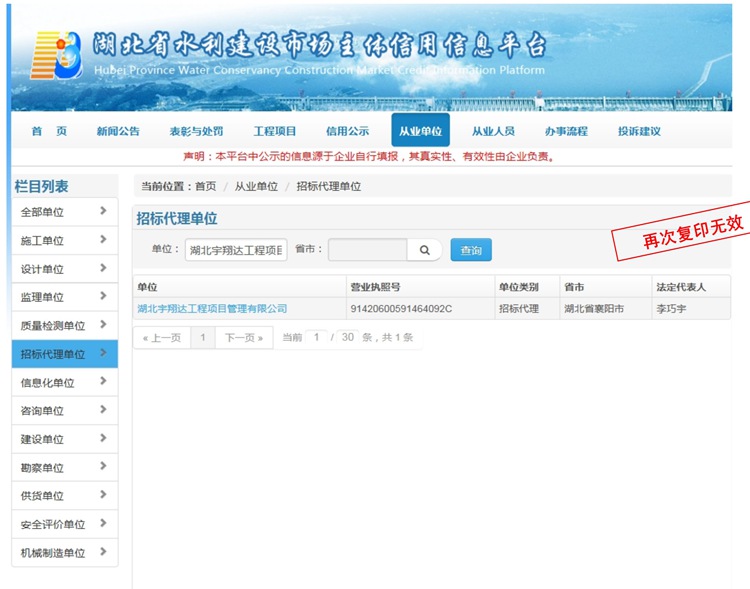Open the 信用公示 navigation tab
Viewport: 750px width, 589px height.
347,131
